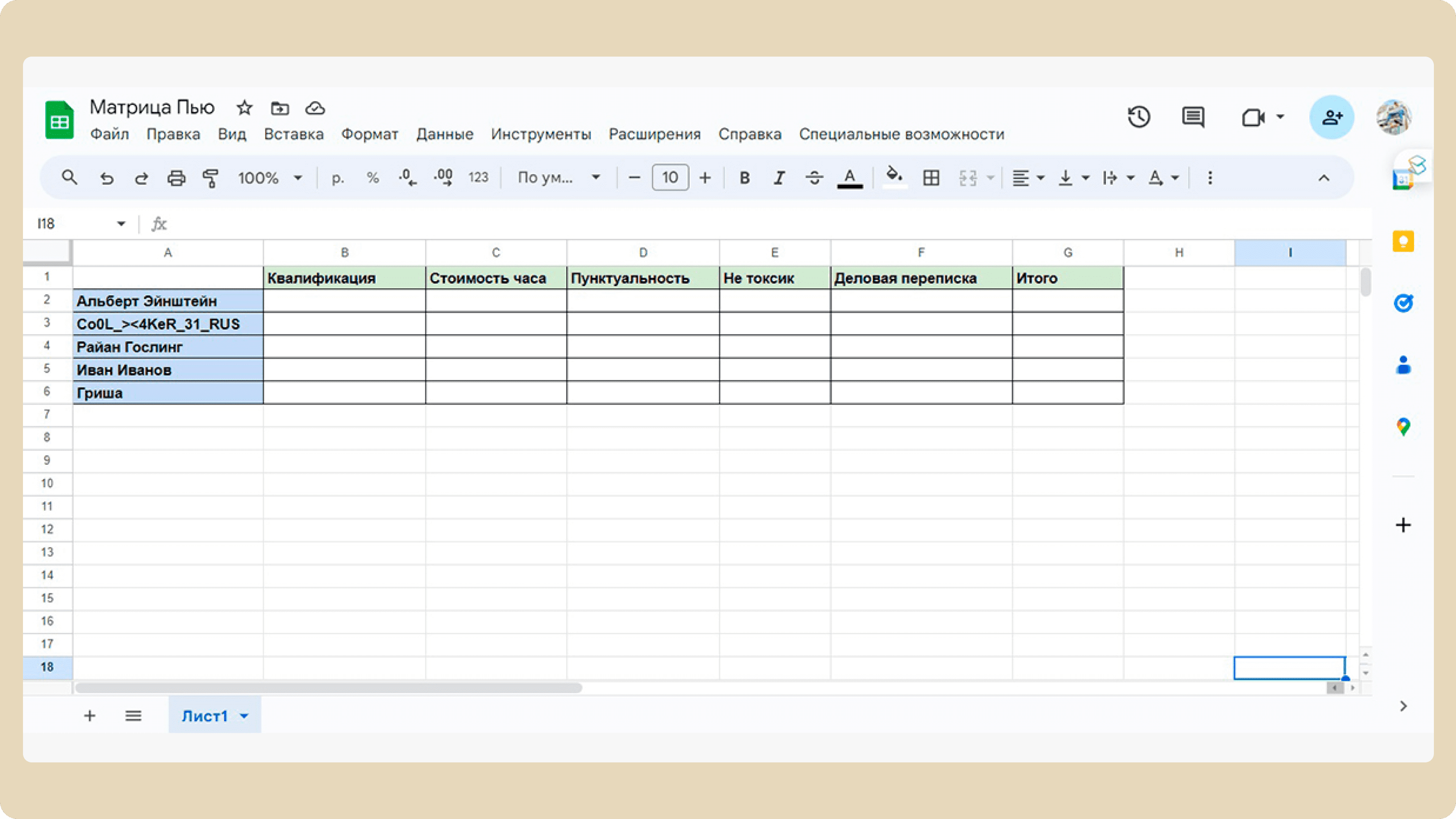Star the Матрица Пью document

pyautogui.click(x=244, y=107)
